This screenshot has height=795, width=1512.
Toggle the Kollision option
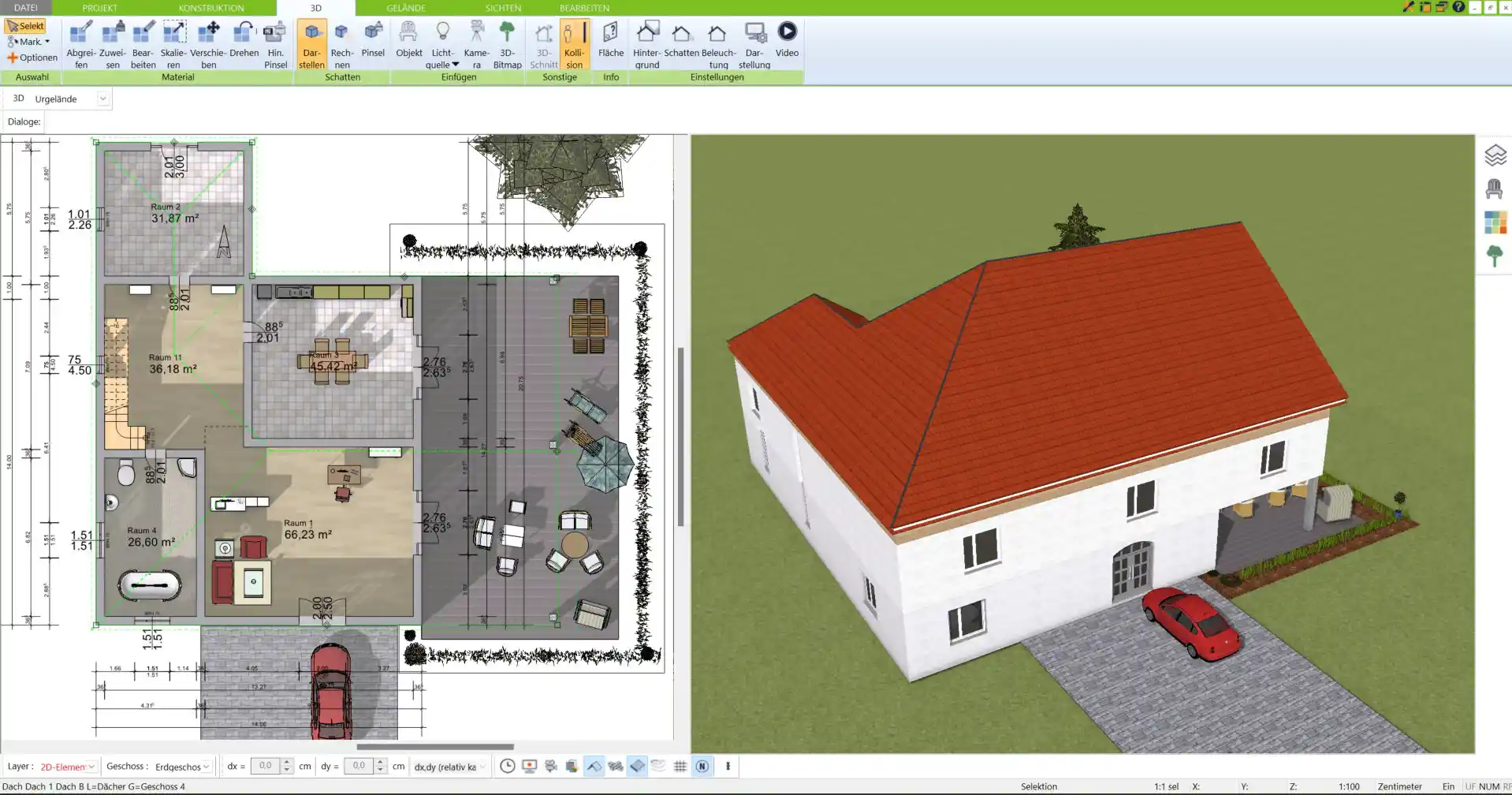574,45
